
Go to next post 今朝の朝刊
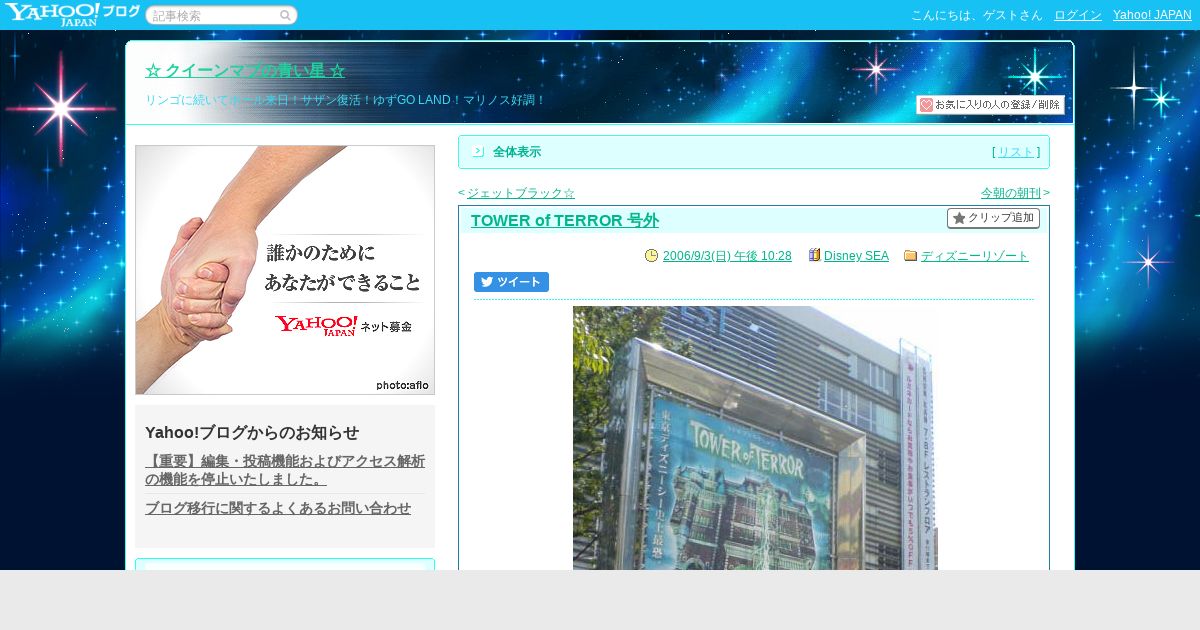1011,193
